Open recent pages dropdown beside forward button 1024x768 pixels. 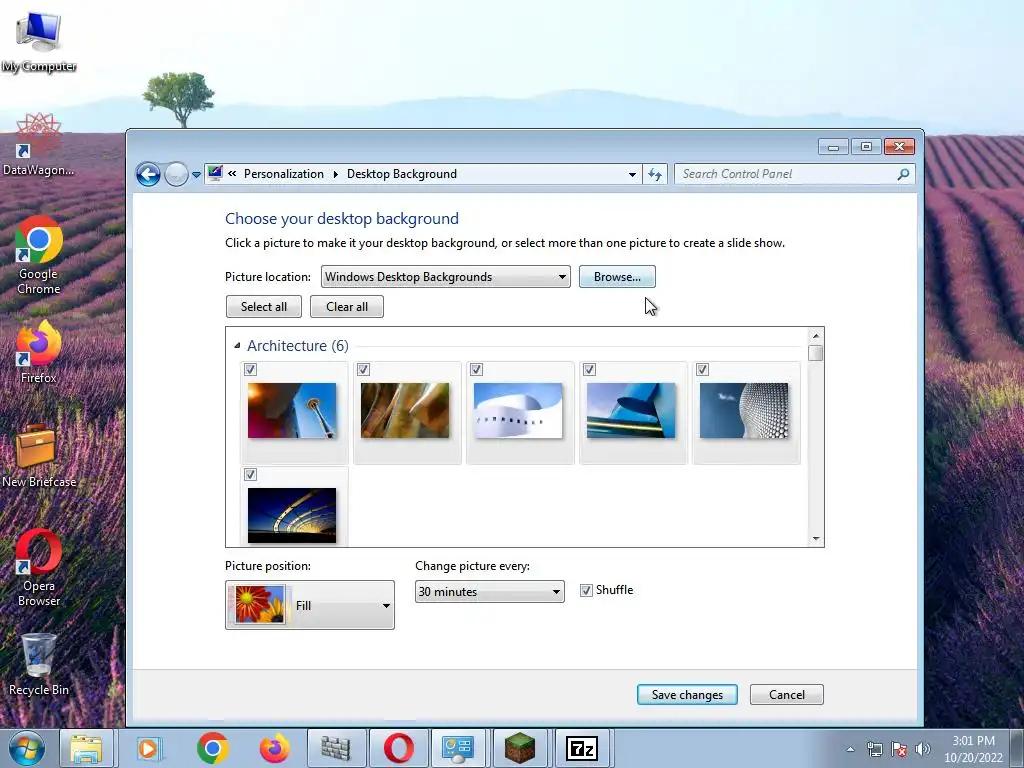[x=196, y=175]
